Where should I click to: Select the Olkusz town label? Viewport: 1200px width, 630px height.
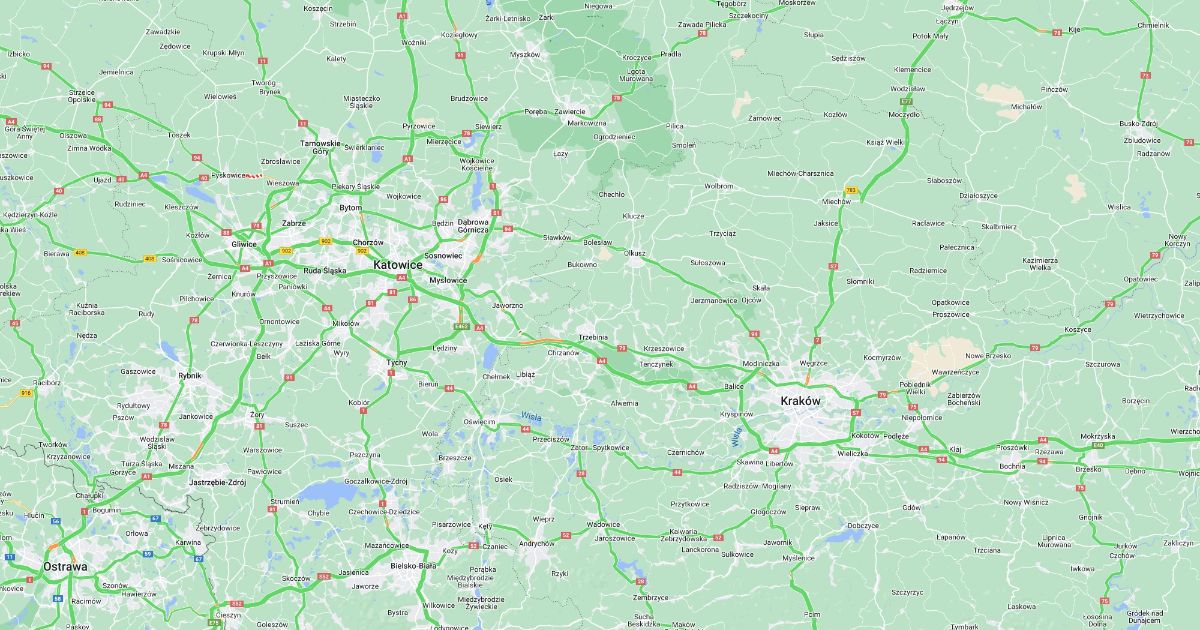click(634, 253)
